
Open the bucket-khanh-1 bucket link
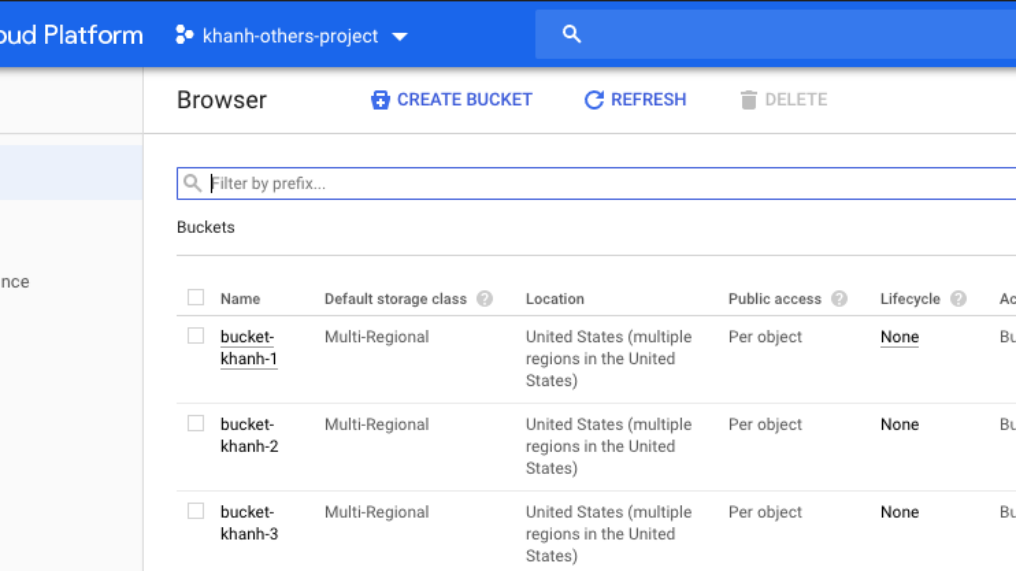point(248,347)
